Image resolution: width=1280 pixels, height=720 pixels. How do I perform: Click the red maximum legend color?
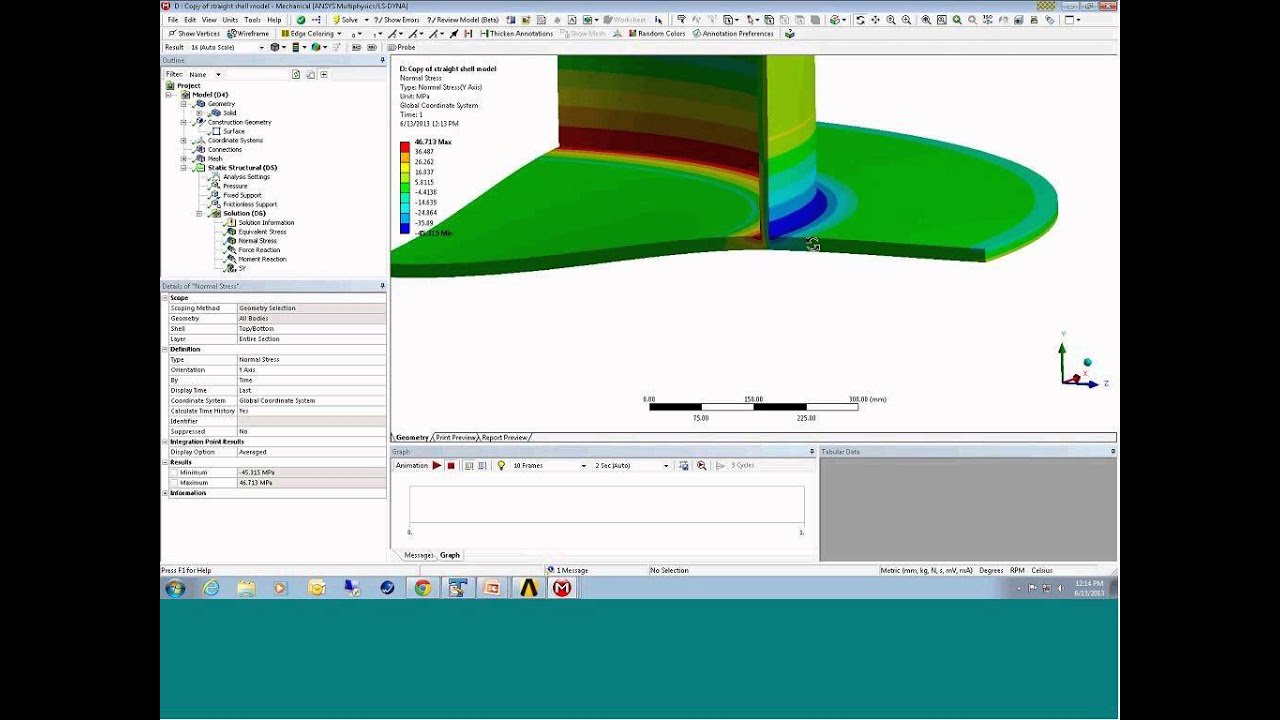point(405,147)
